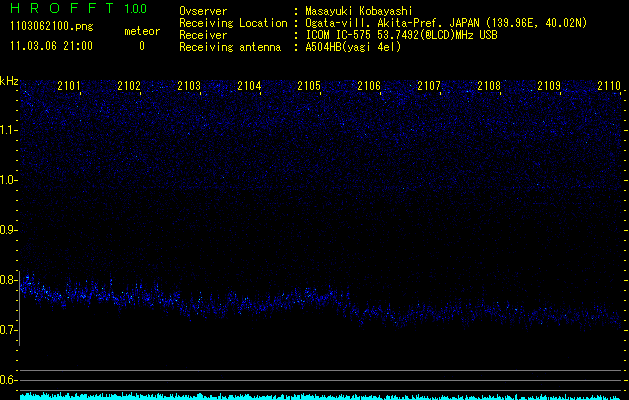The width and height of the screenshot is (629, 400).
Task: Click the kHz axis unit label
Action: 9,81
